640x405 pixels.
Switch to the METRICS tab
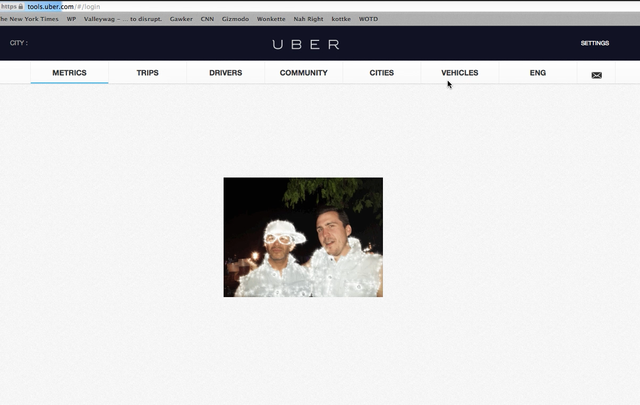[x=69, y=73]
